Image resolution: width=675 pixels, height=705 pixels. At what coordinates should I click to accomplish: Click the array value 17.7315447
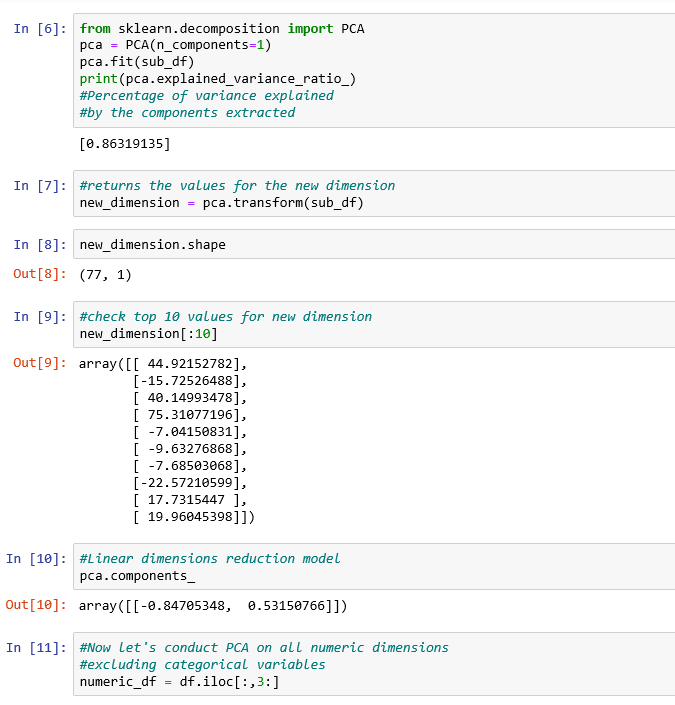187,500
